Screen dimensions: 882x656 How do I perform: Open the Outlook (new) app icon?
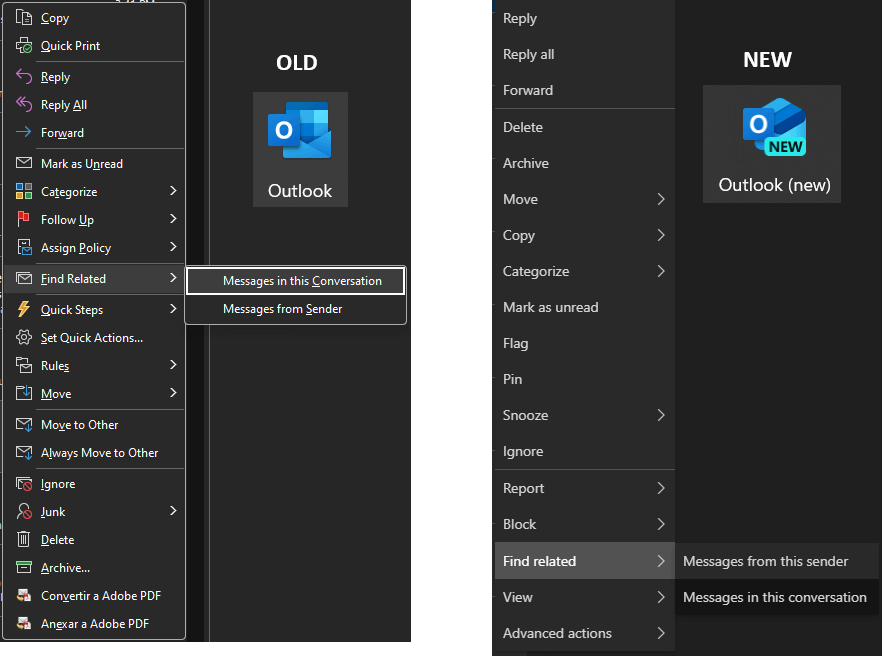[772, 144]
